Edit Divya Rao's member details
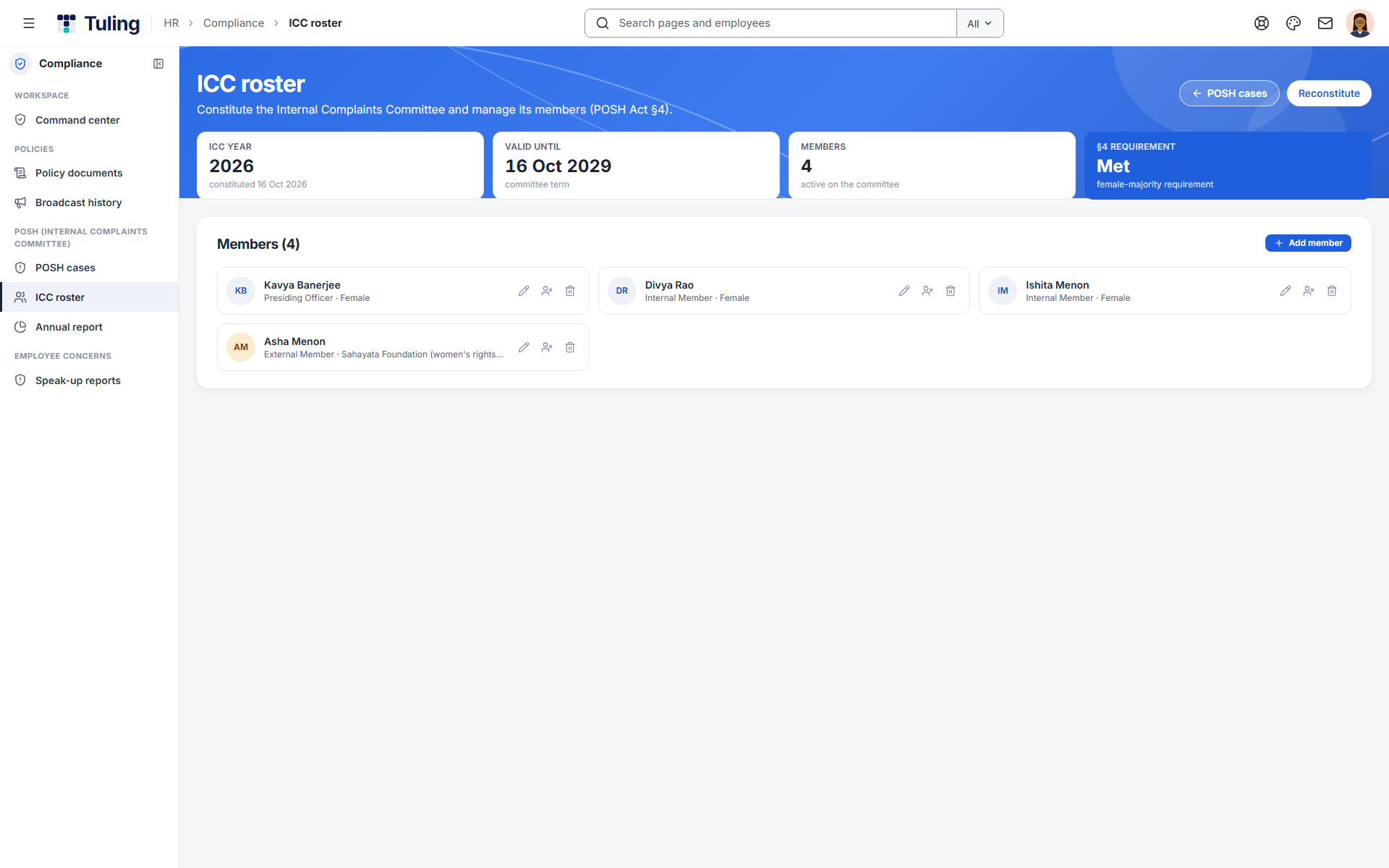This screenshot has width=1389, height=868. 904,291
